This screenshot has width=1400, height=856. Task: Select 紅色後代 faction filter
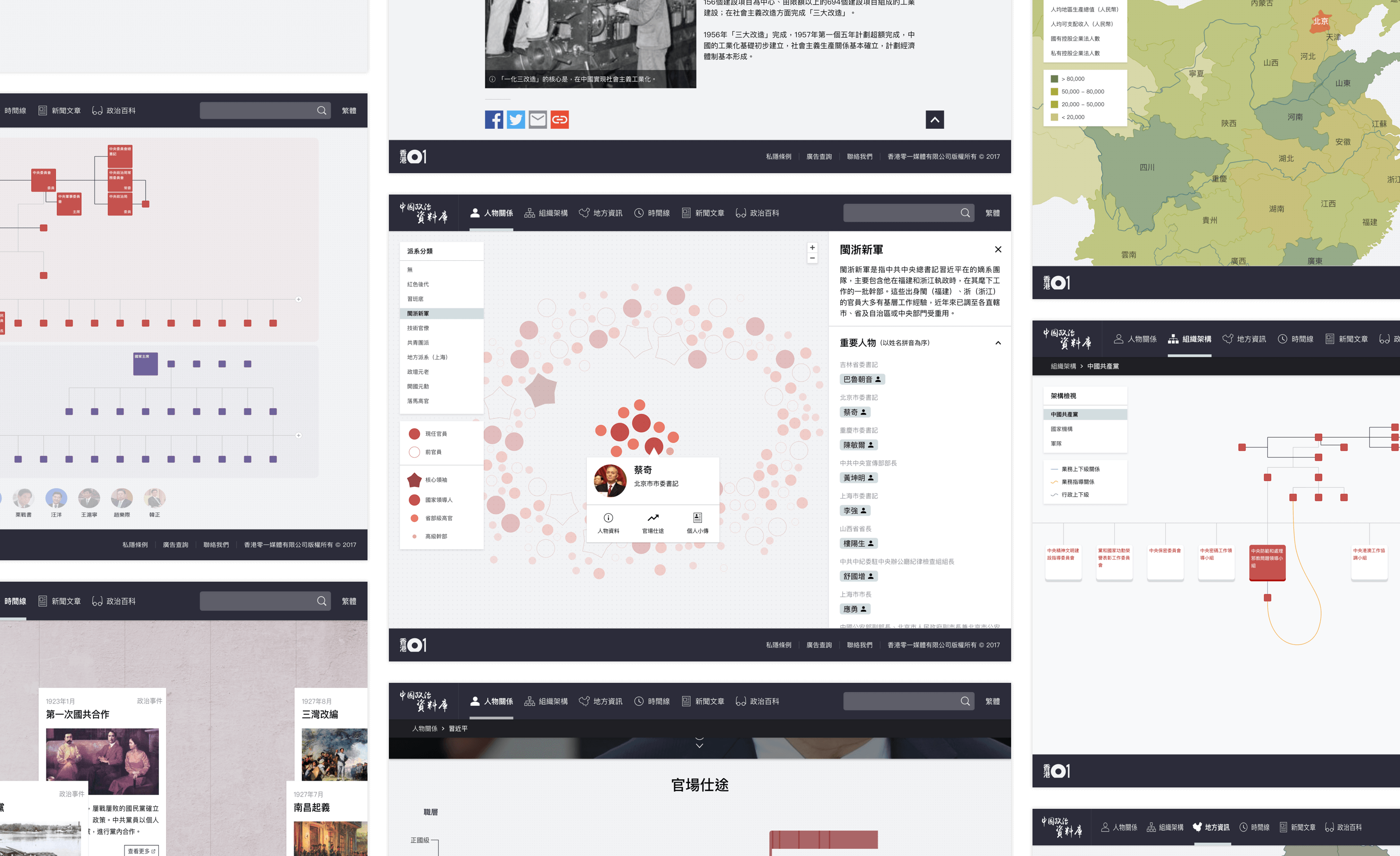441,284
